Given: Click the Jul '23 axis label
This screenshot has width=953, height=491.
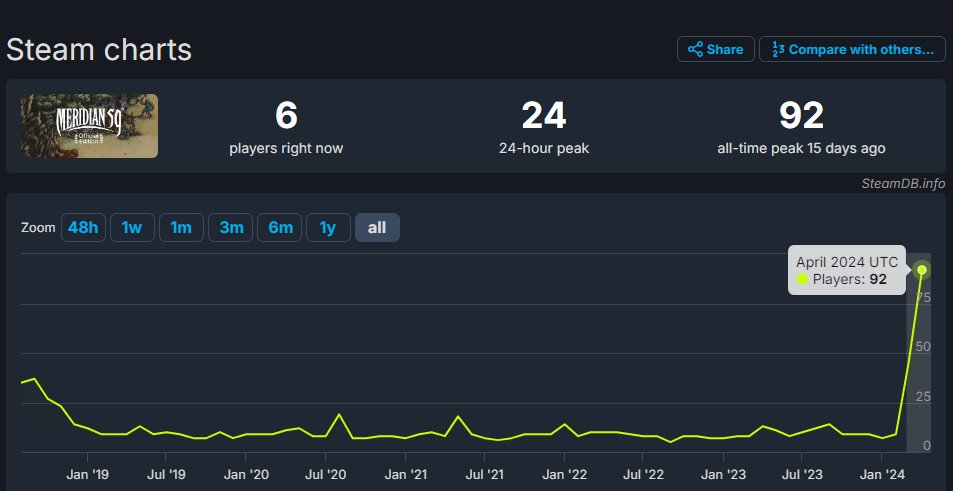Looking at the screenshot, I should pyautogui.click(x=802, y=474).
